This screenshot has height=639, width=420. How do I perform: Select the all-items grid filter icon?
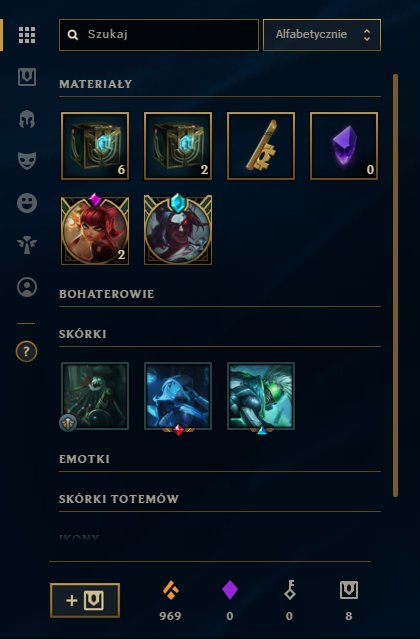(x=27, y=35)
